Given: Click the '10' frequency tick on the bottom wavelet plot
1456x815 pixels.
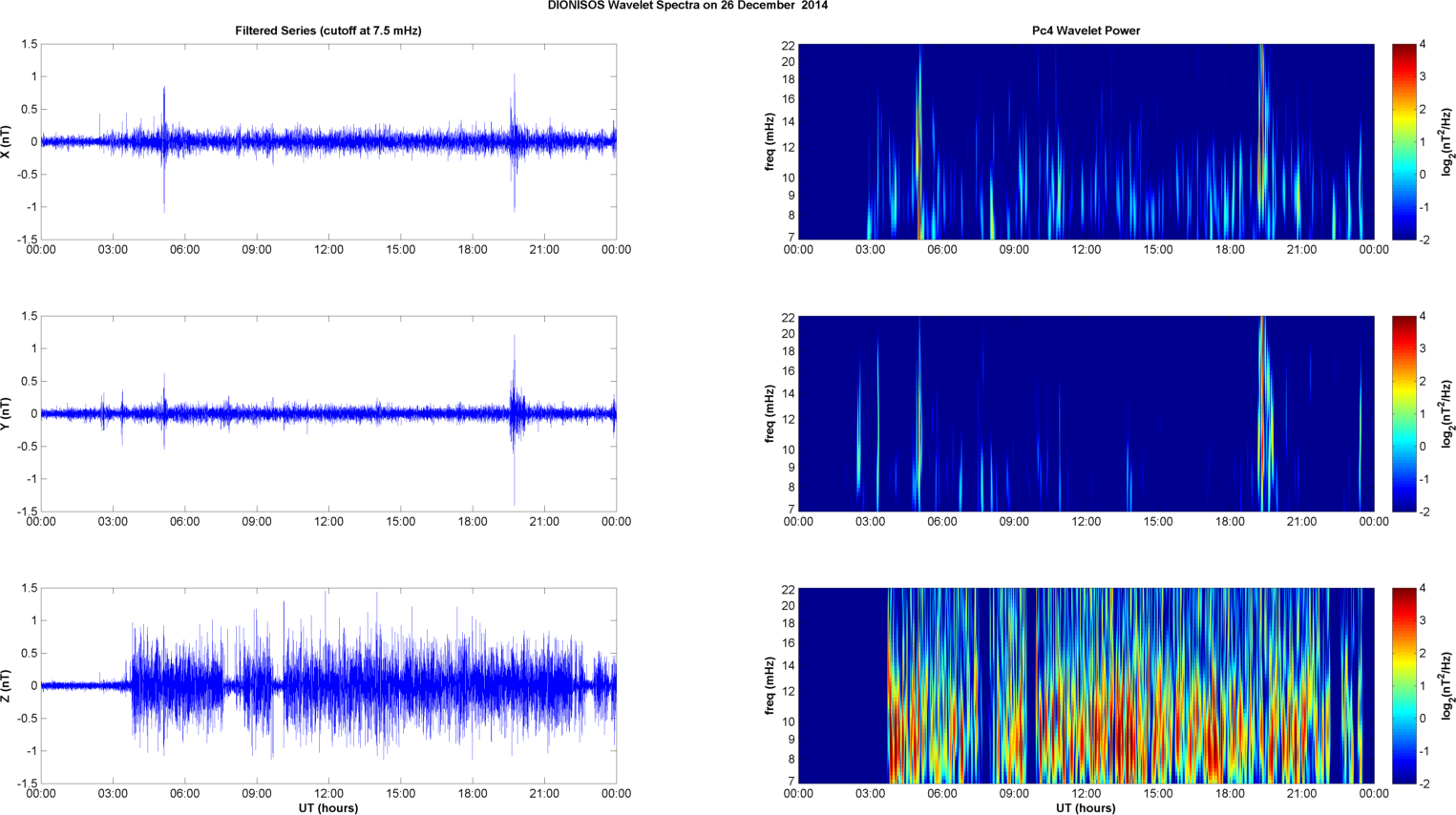Looking at the screenshot, I should [788, 721].
